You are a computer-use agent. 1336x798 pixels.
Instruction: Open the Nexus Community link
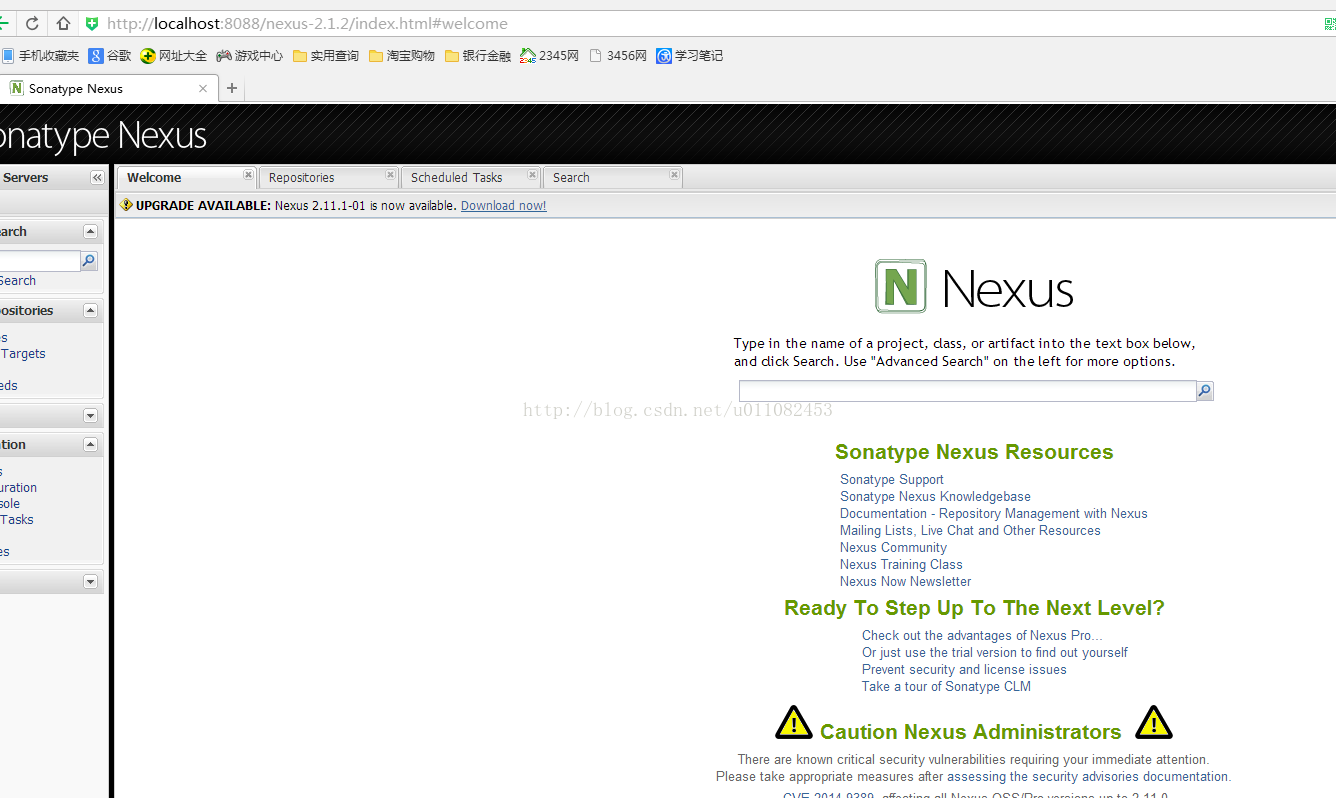tap(893, 547)
